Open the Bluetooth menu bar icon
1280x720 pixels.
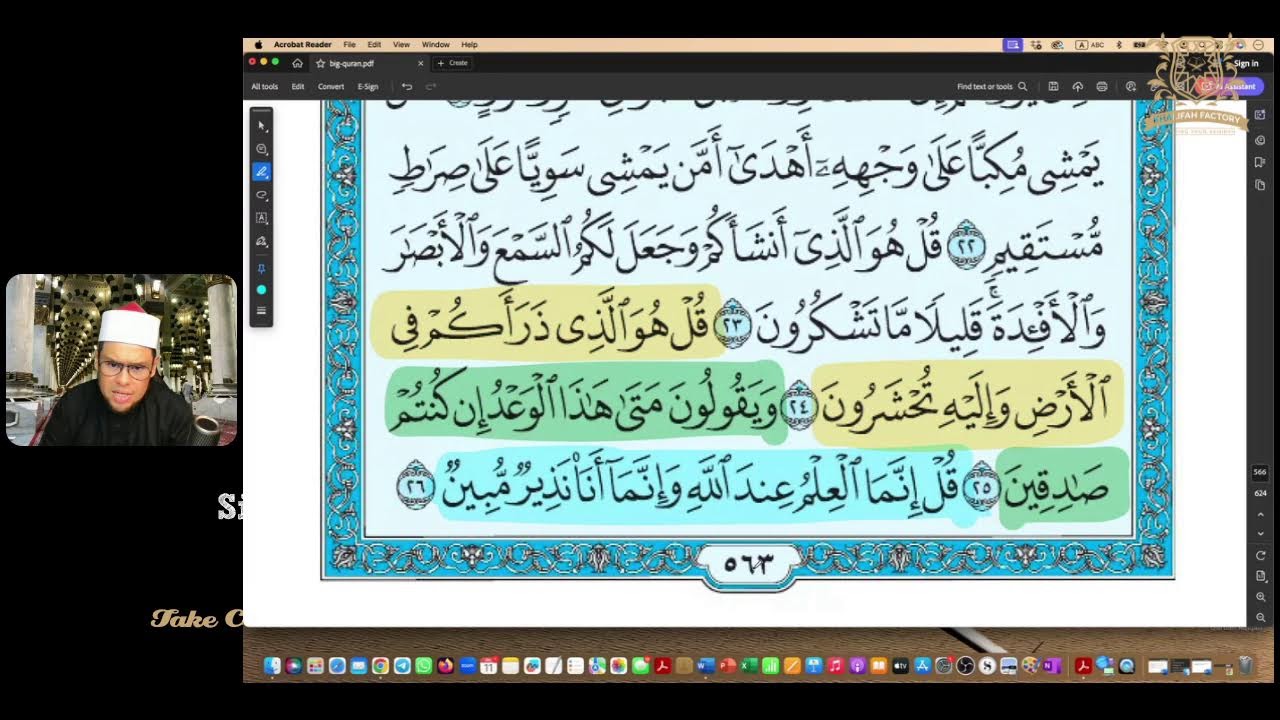tap(1119, 45)
